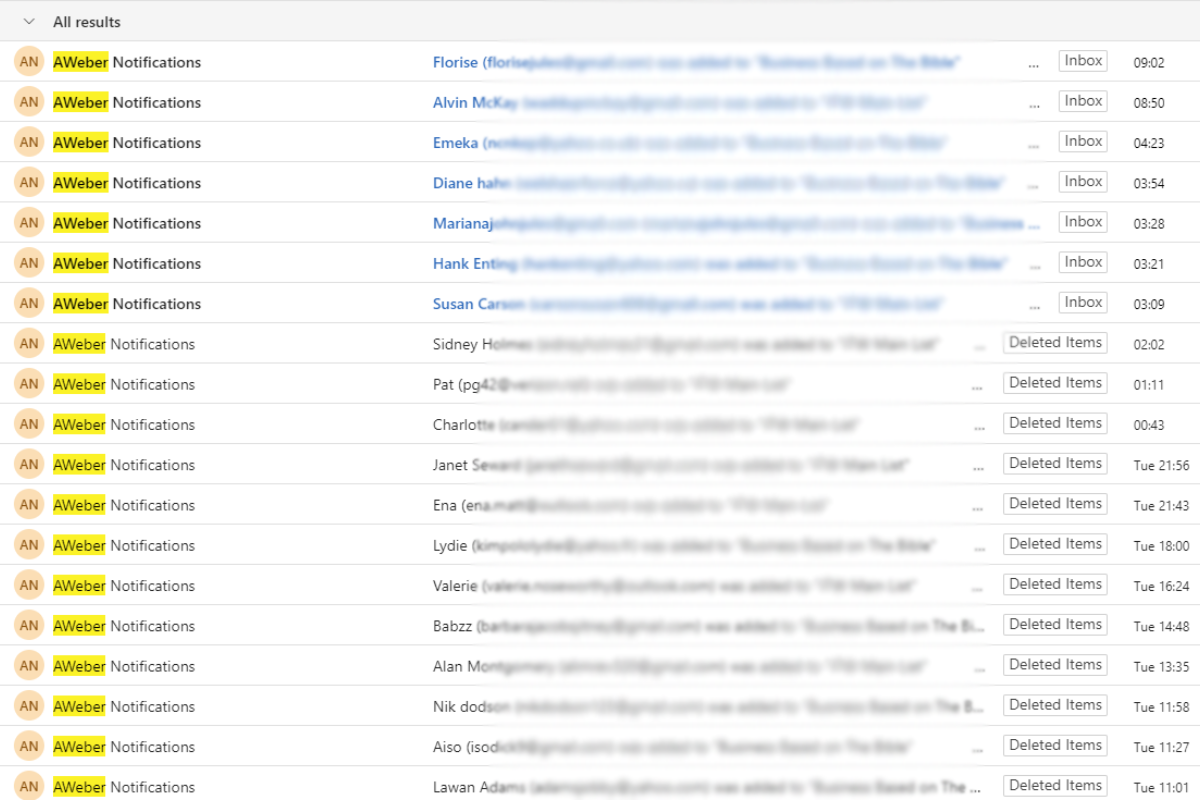Select the AN avatar on the 03:28 email
1200x800 pixels.
(29, 223)
